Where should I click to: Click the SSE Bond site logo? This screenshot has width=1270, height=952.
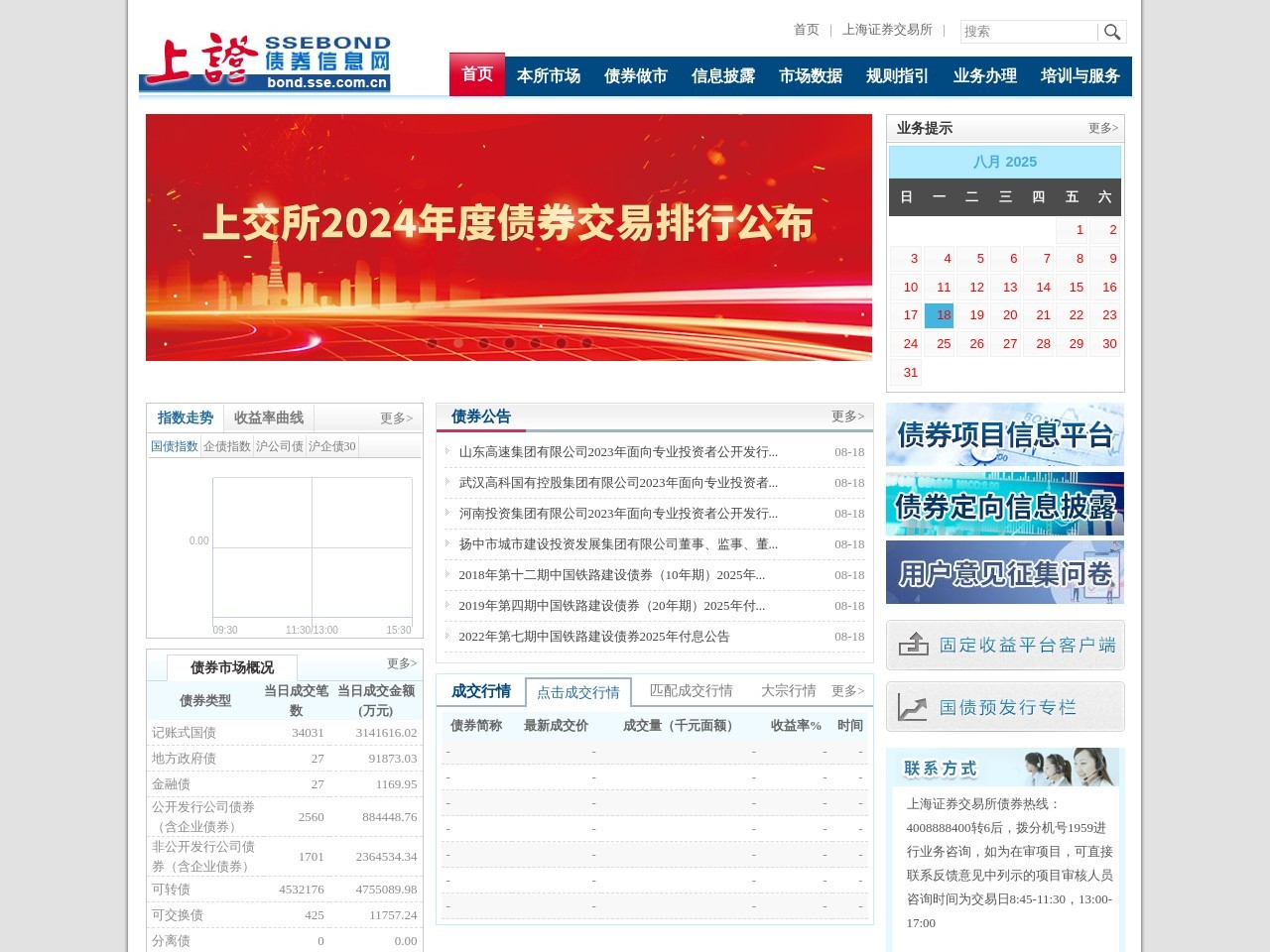(x=265, y=62)
